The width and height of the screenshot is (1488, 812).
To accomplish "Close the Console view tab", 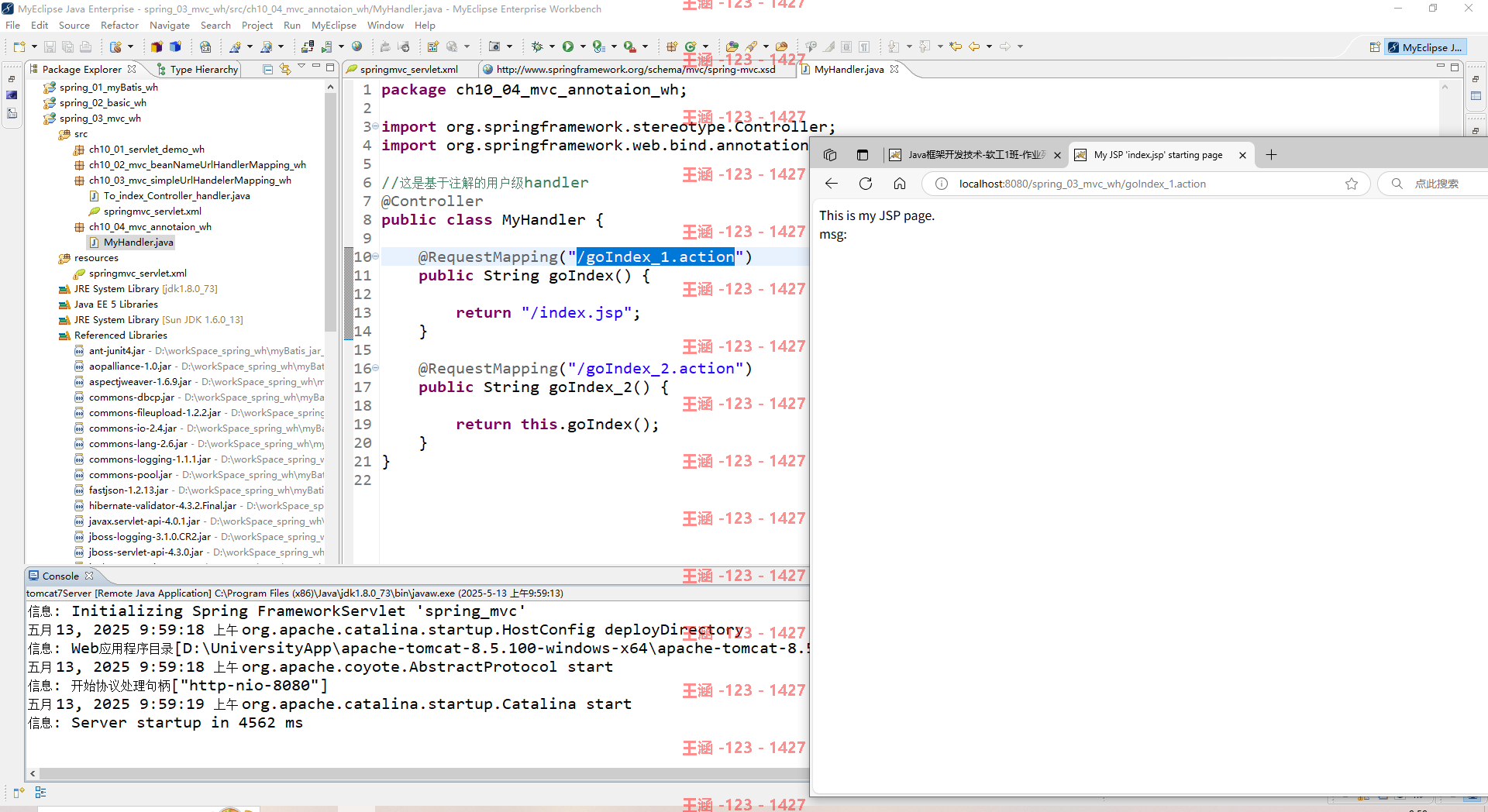I will pos(89,576).
